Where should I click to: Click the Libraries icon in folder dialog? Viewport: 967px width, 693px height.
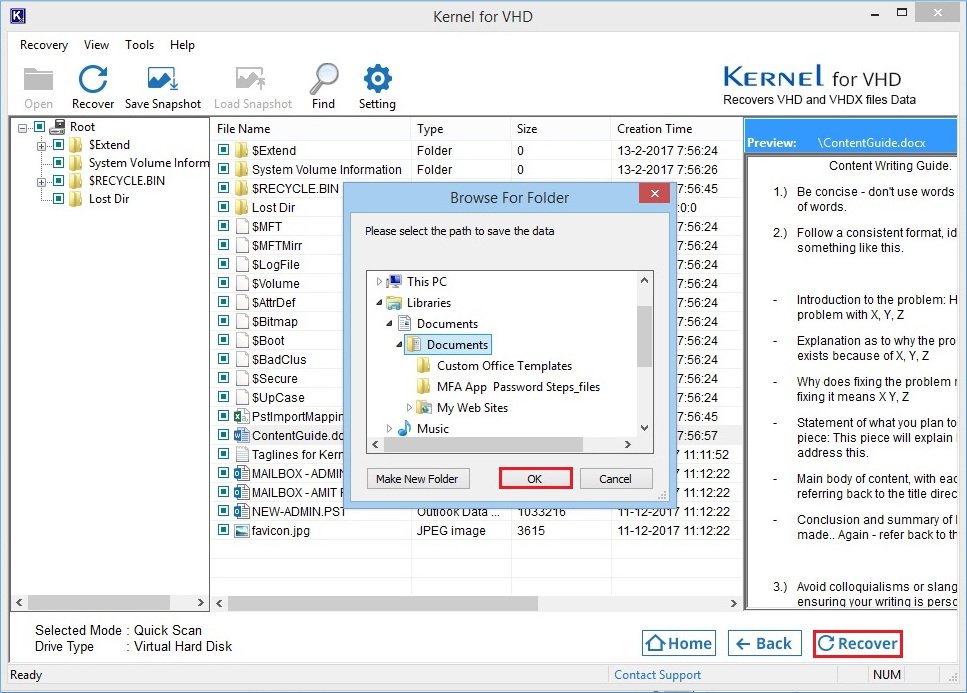point(394,303)
